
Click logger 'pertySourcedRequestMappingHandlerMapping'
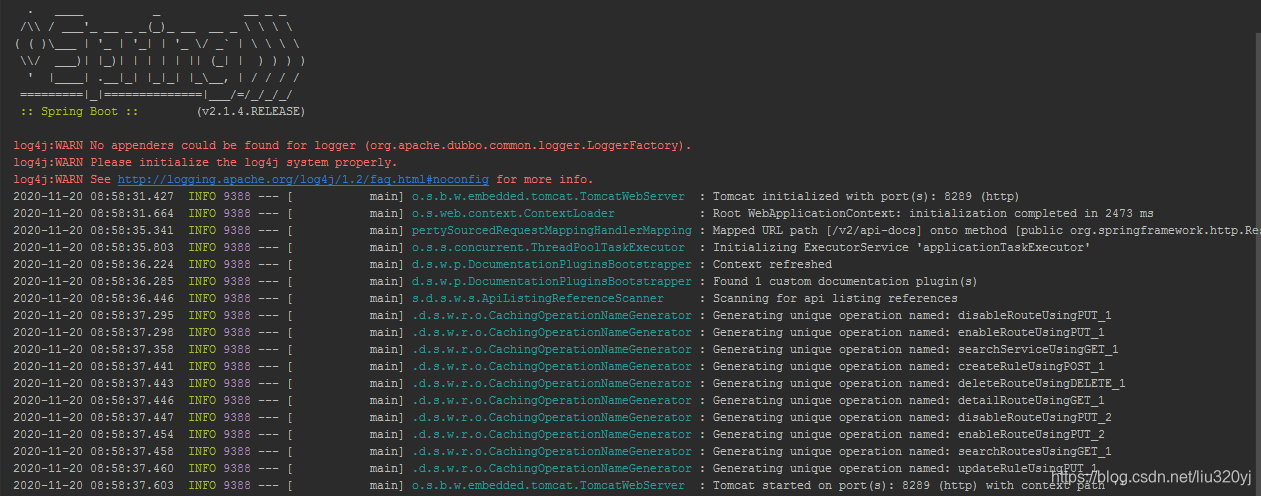pyautogui.click(x=551, y=230)
